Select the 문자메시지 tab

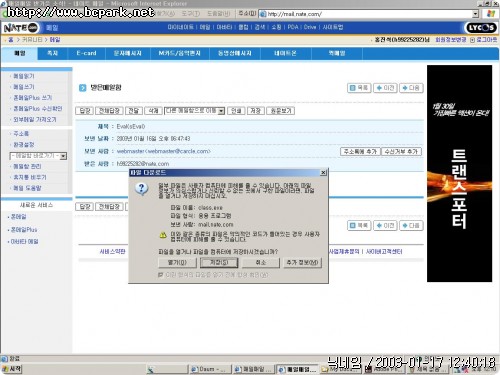(x=128, y=53)
